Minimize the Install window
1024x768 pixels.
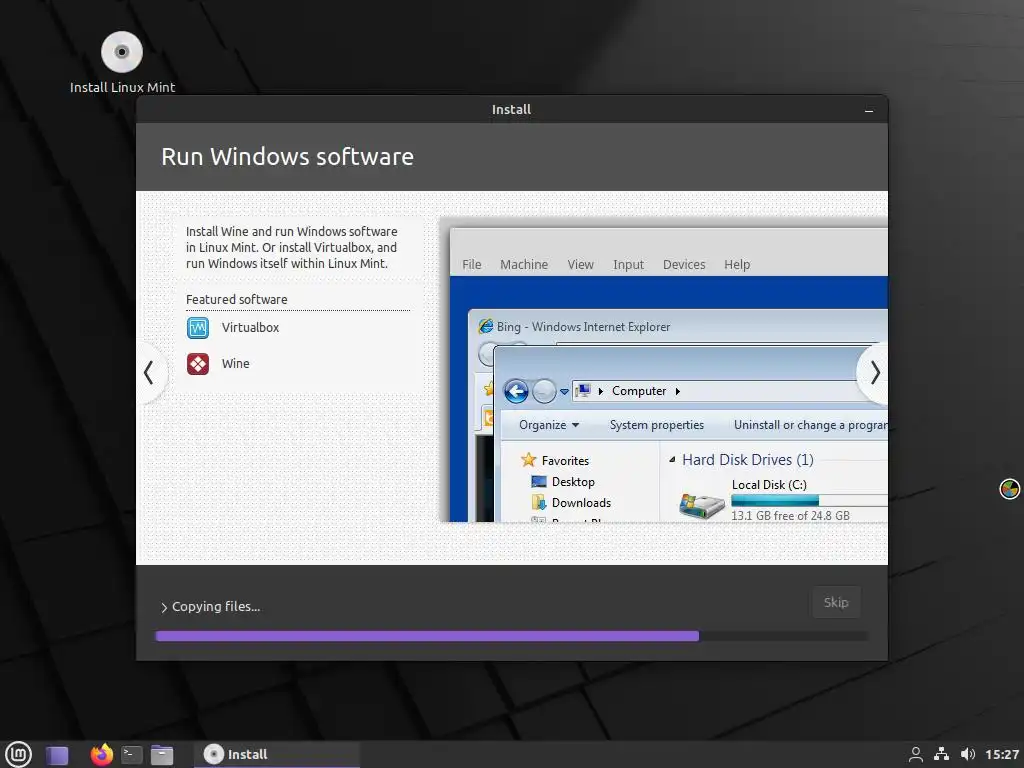point(869,110)
